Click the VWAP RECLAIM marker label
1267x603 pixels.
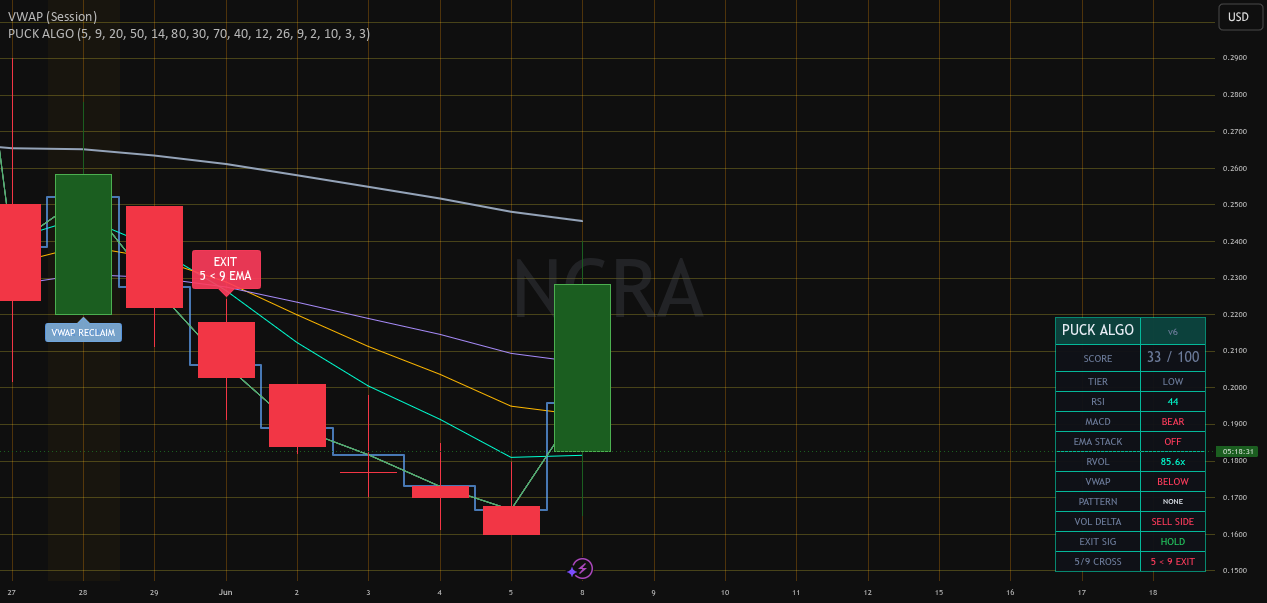point(83,332)
